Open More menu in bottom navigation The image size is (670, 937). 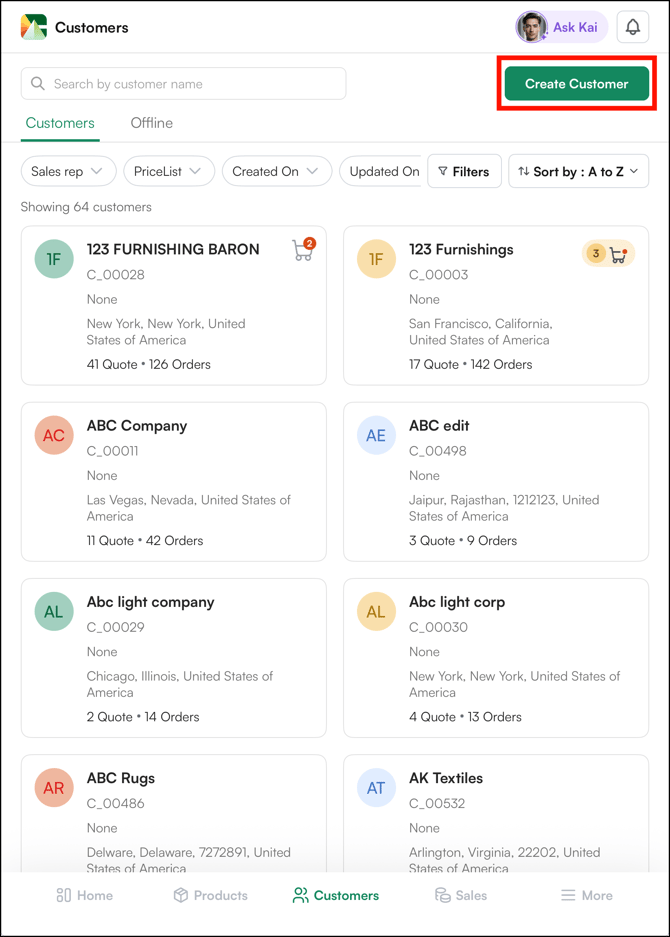click(585, 895)
